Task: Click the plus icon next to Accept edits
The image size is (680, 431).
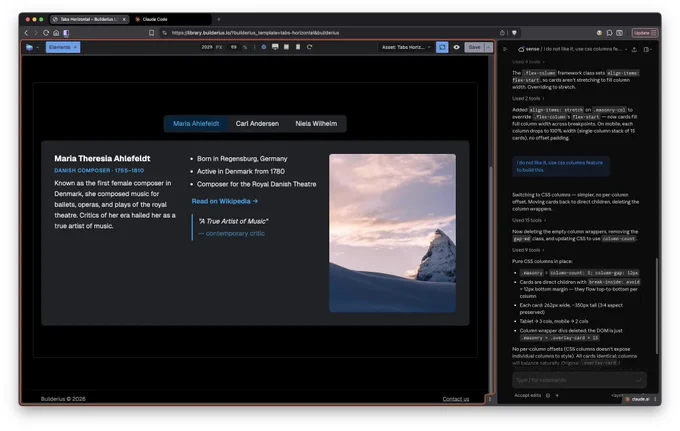Action: (x=557, y=395)
